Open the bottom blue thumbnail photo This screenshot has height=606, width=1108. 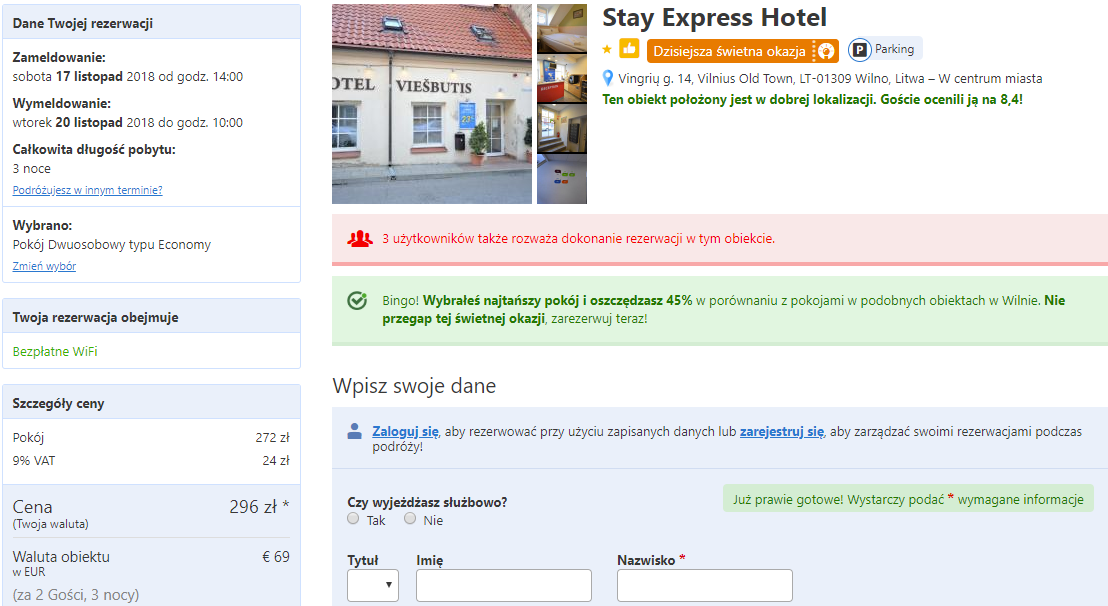[562, 179]
